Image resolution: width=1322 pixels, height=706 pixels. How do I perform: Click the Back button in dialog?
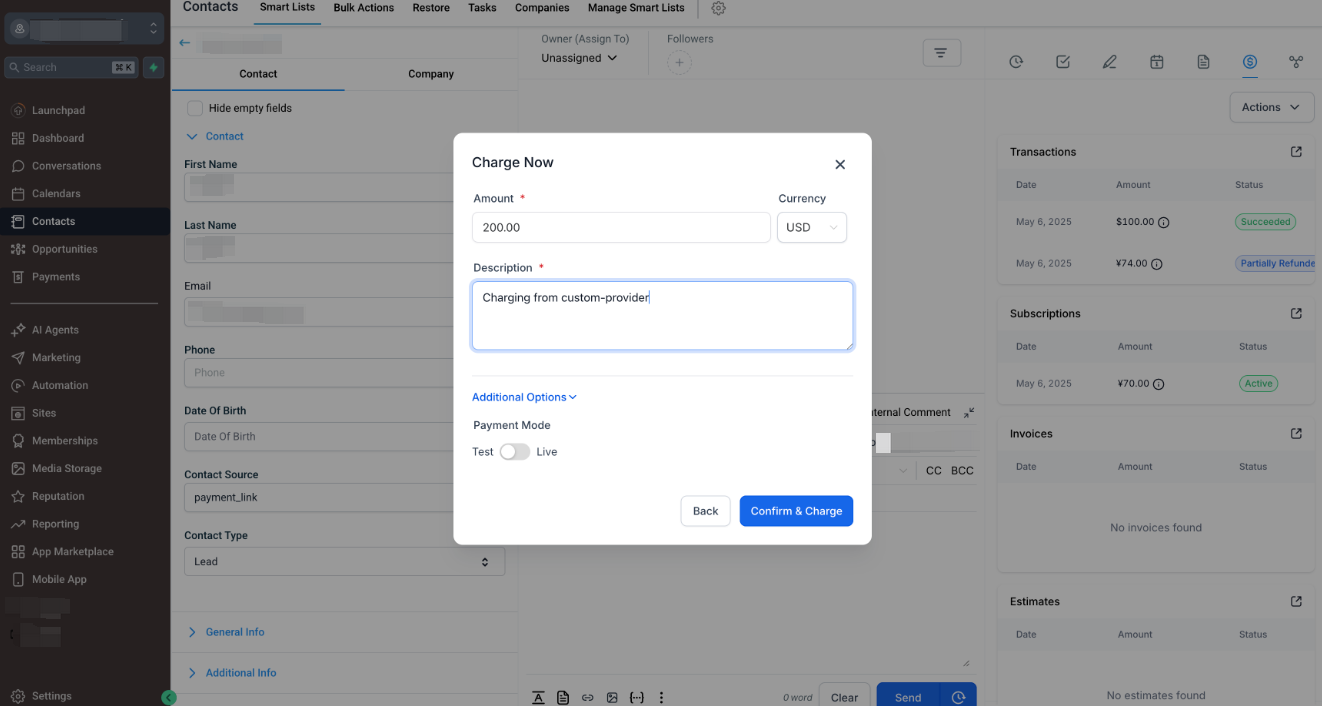click(705, 511)
